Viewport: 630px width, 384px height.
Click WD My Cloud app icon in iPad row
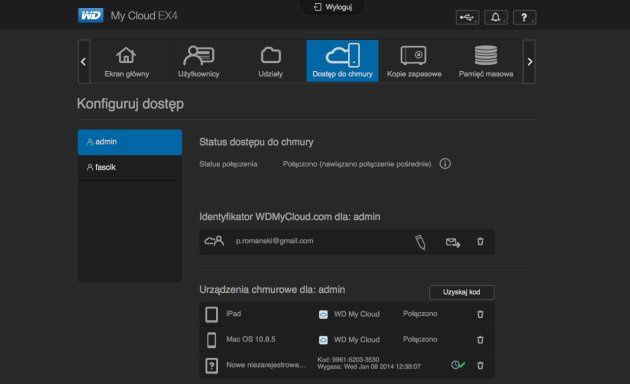pos(323,315)
